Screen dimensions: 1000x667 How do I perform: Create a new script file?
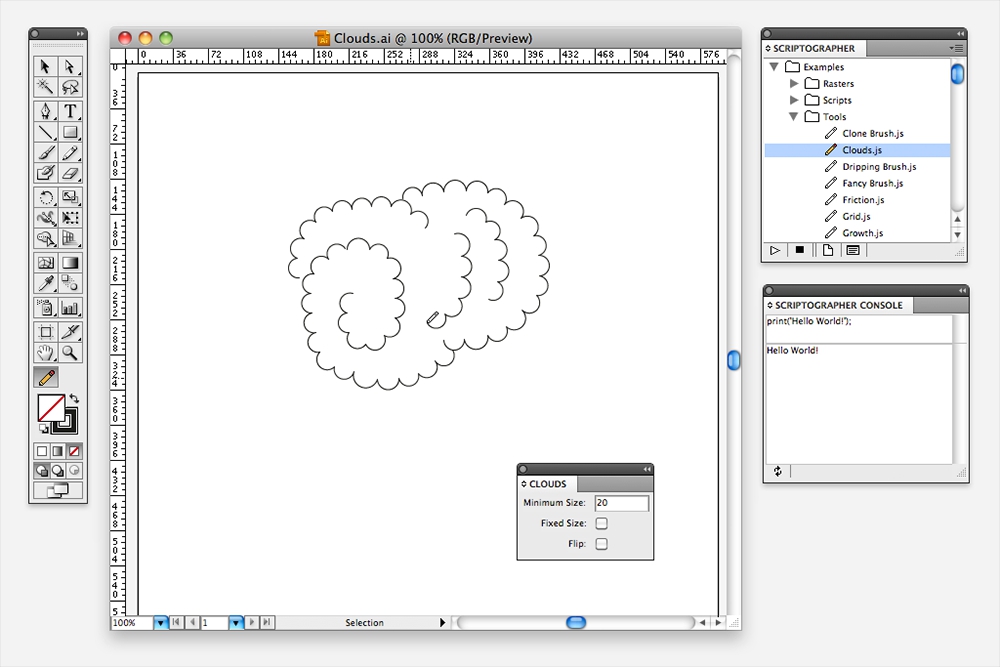pyautogui.click(x=828, y=250)
